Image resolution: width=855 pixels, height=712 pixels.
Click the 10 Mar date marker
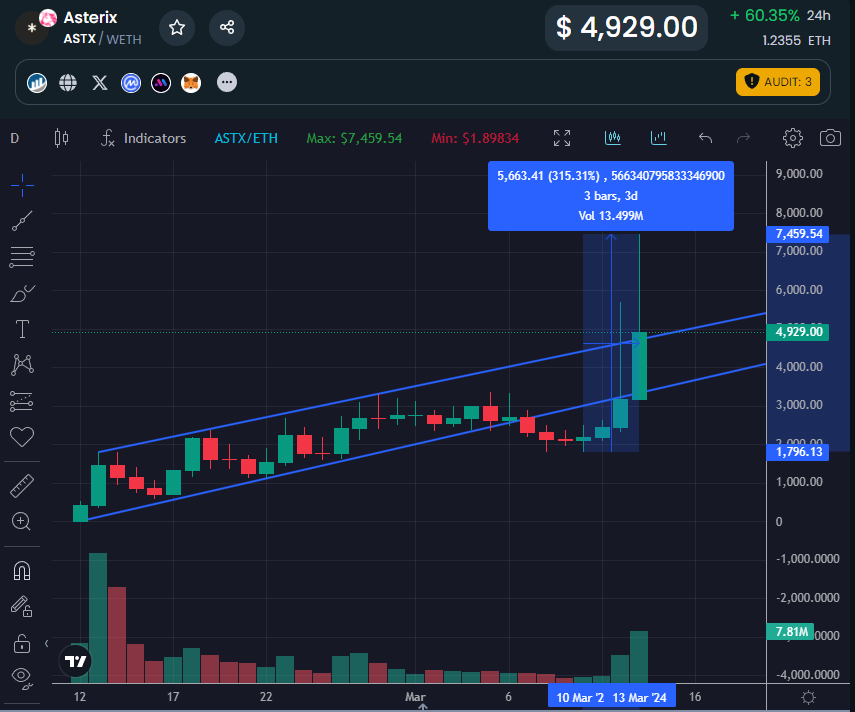coord(579,698)
